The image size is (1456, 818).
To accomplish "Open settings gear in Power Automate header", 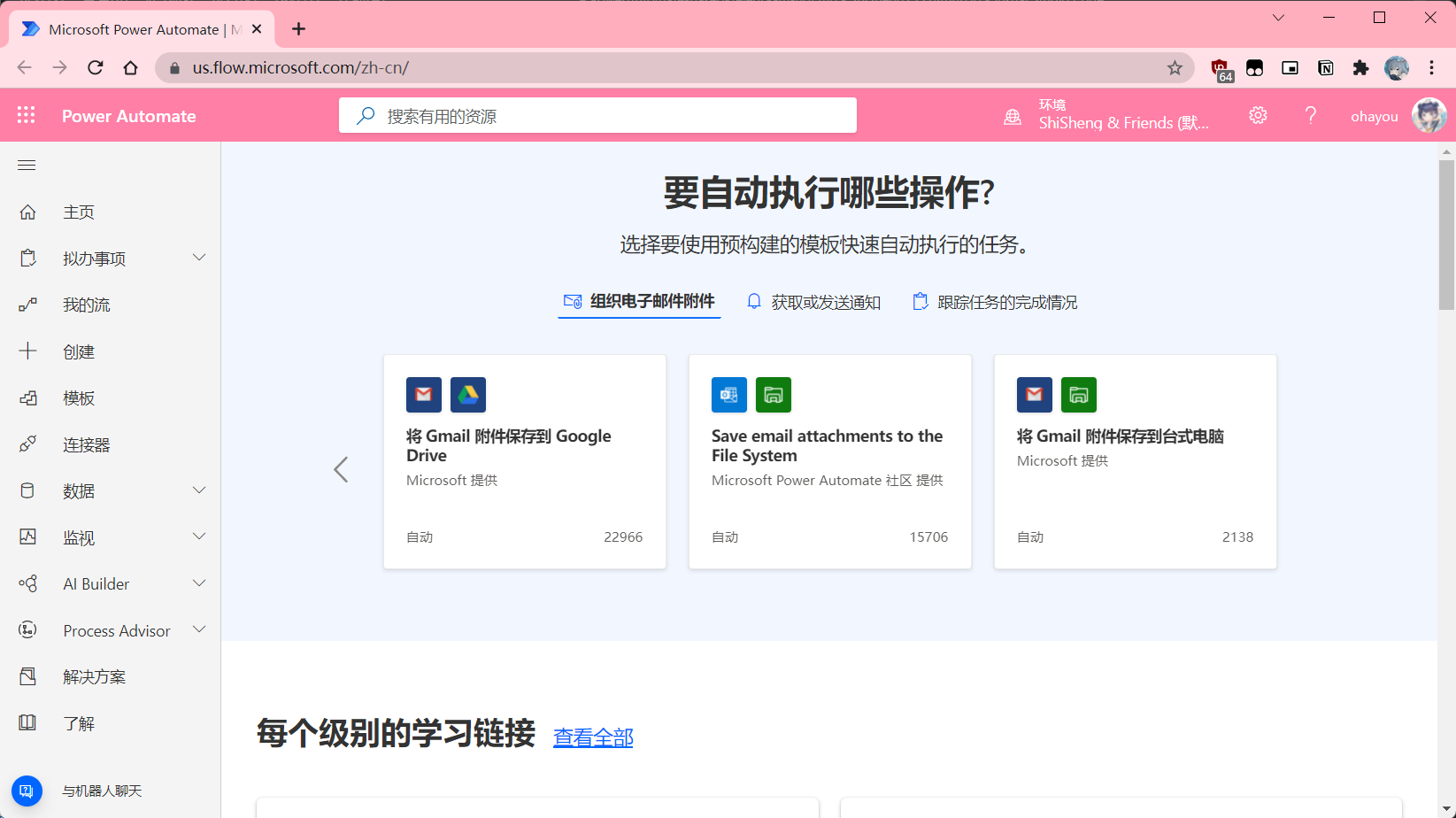I will pos(1258,115).
